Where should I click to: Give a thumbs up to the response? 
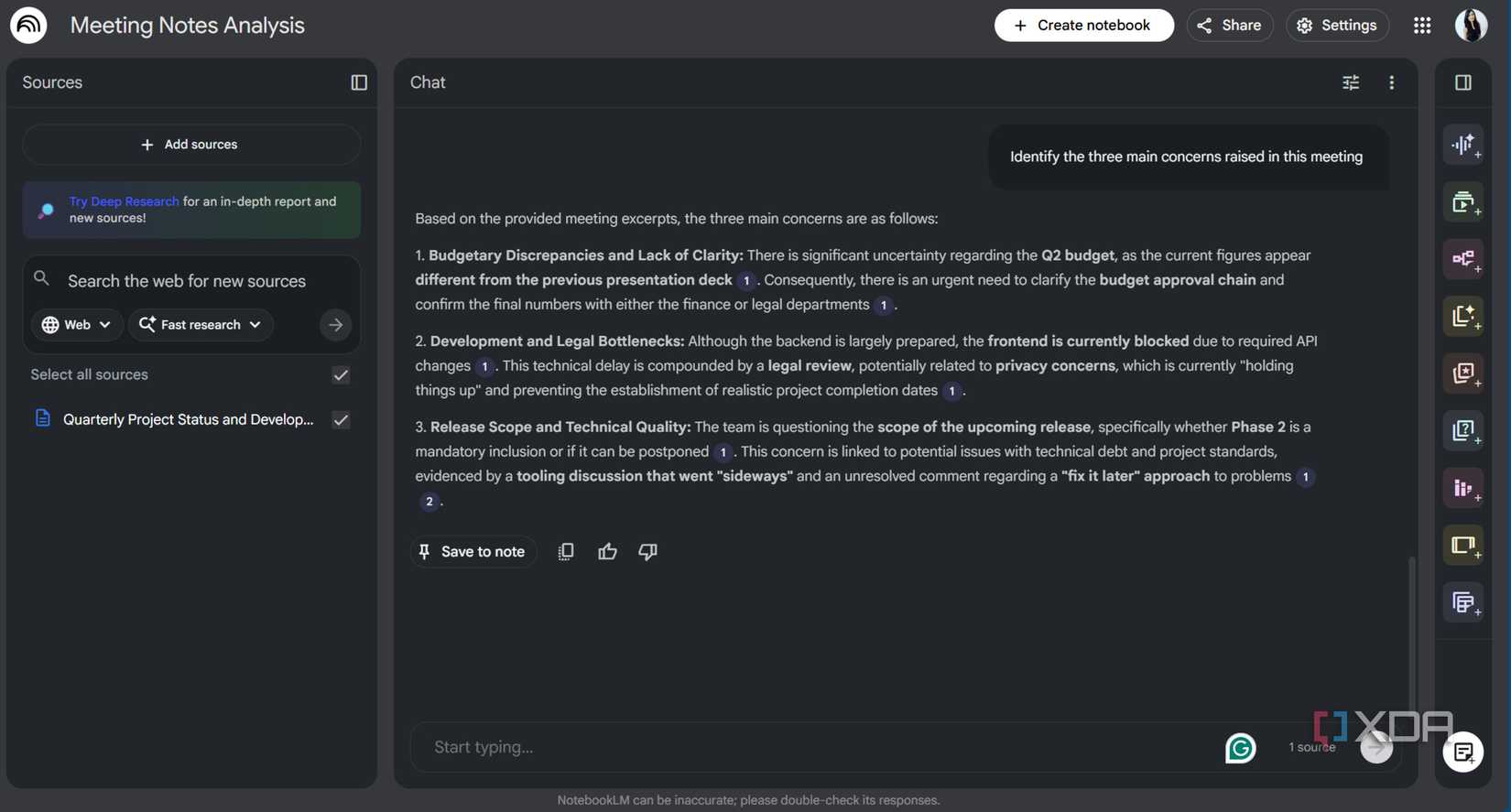tap(607, 550)
